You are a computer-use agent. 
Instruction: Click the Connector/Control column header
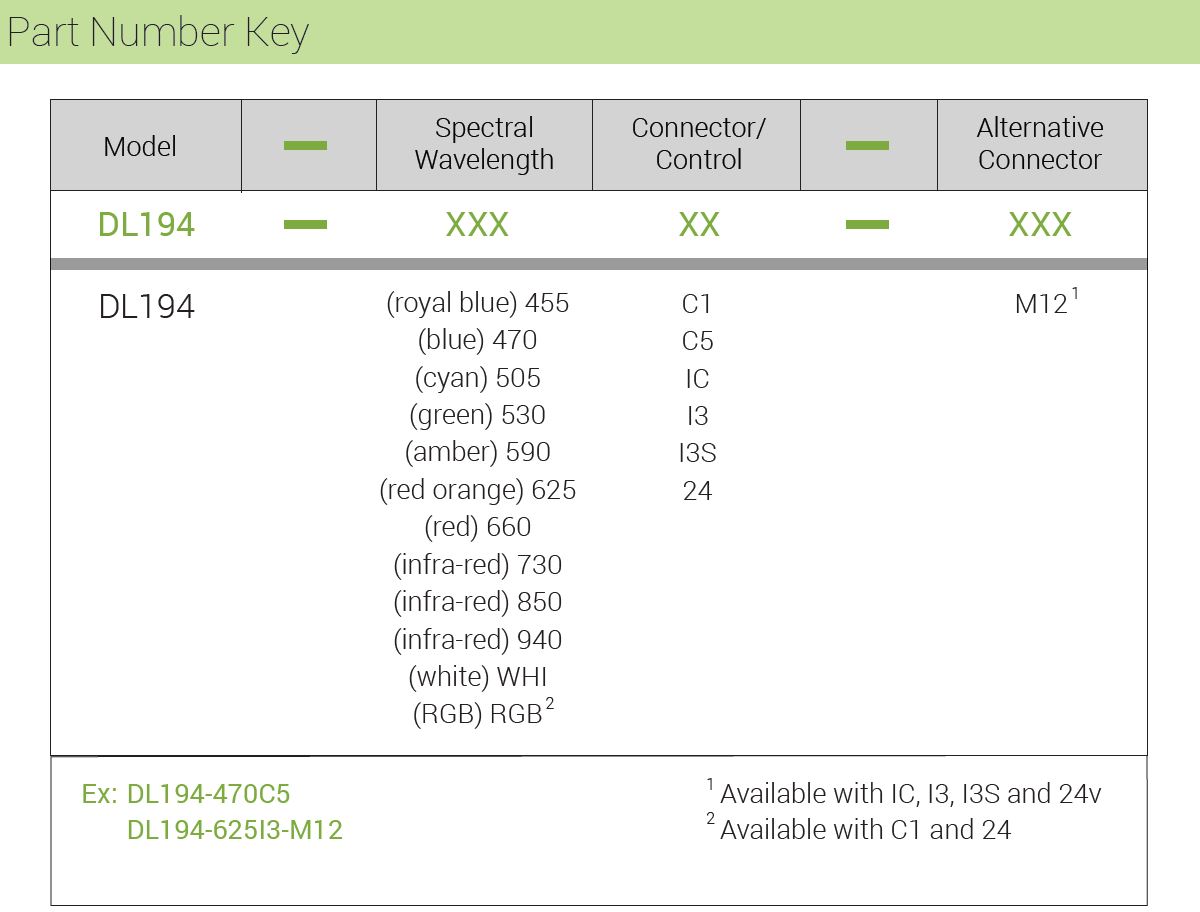[698, 144]
